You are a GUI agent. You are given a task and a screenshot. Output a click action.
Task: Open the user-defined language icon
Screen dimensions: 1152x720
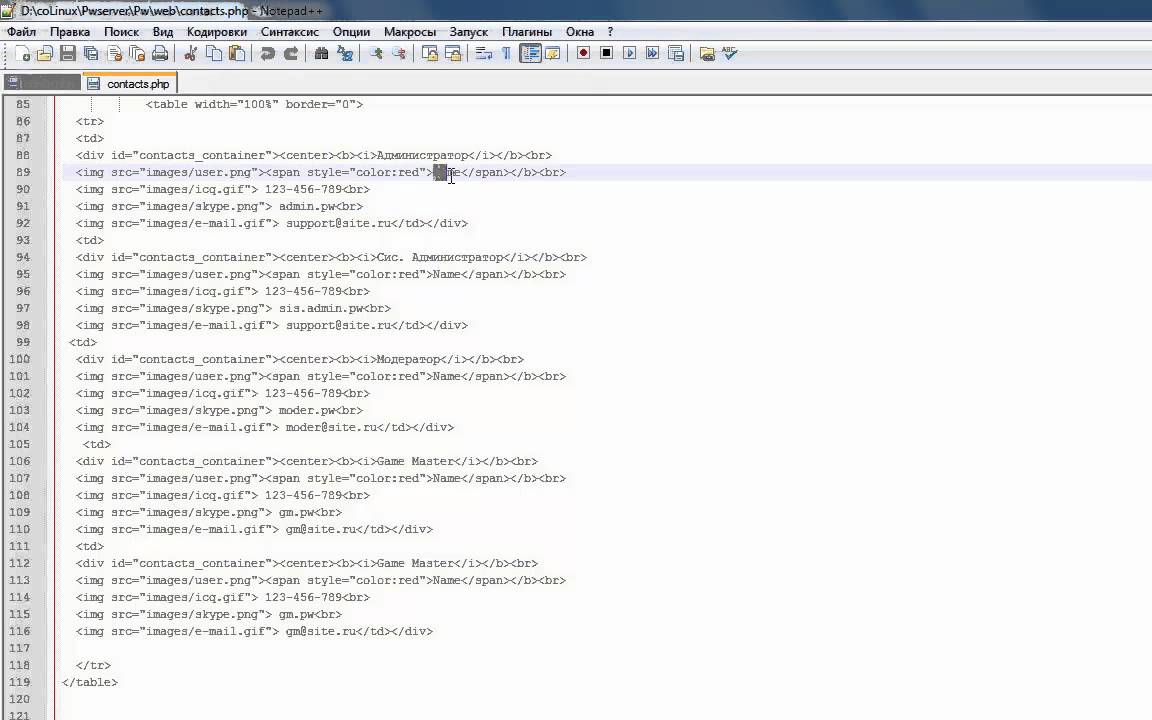click(x=552, y=54)
